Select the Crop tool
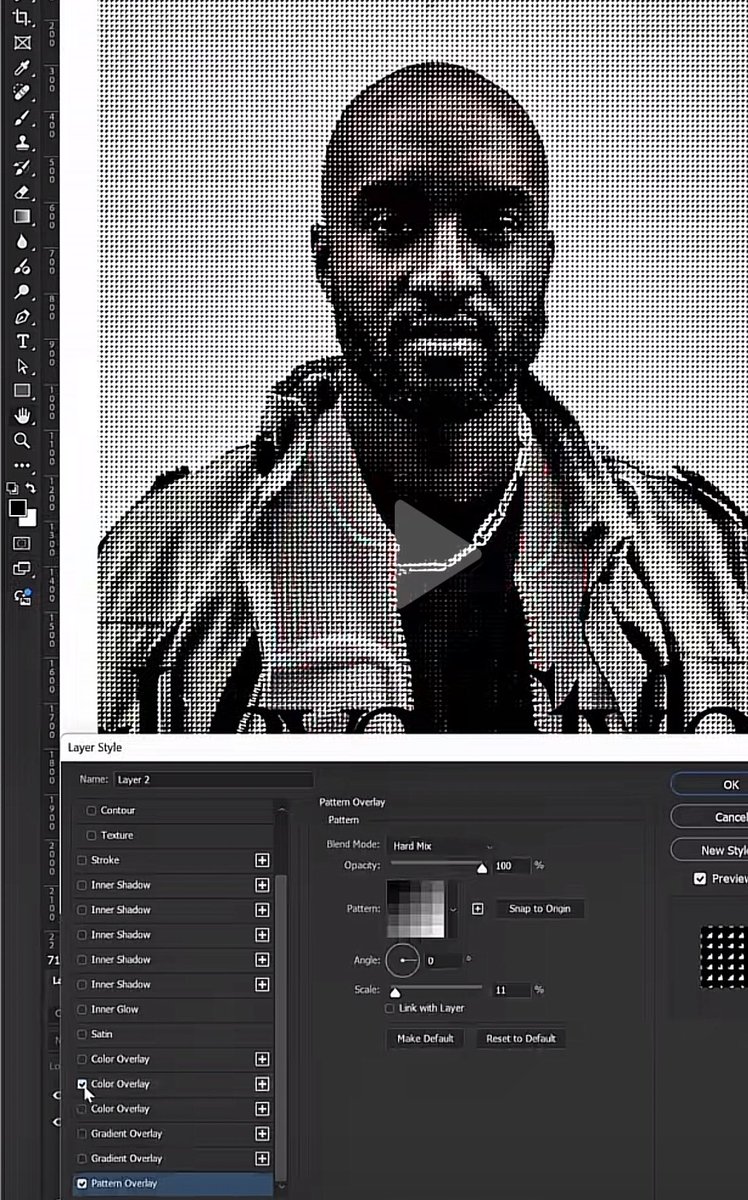The width and height of the screenshot is (748, 1200). point(22,18)
